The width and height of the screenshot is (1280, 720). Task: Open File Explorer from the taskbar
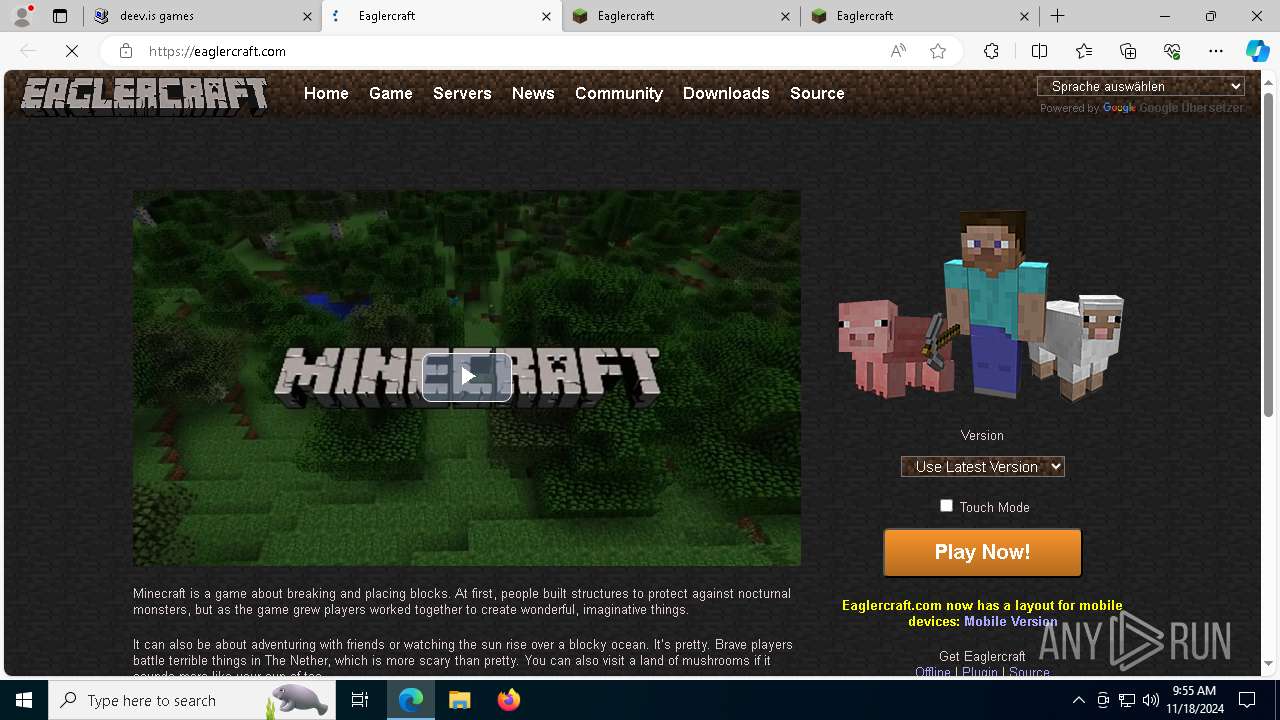point(459,700)
